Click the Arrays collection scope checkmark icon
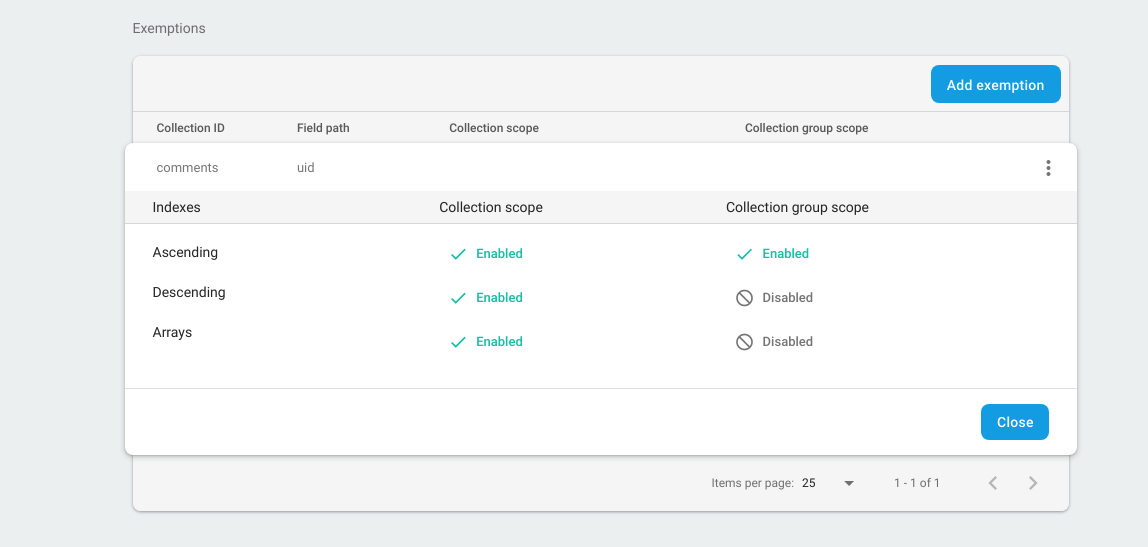 tap(458, 342)
